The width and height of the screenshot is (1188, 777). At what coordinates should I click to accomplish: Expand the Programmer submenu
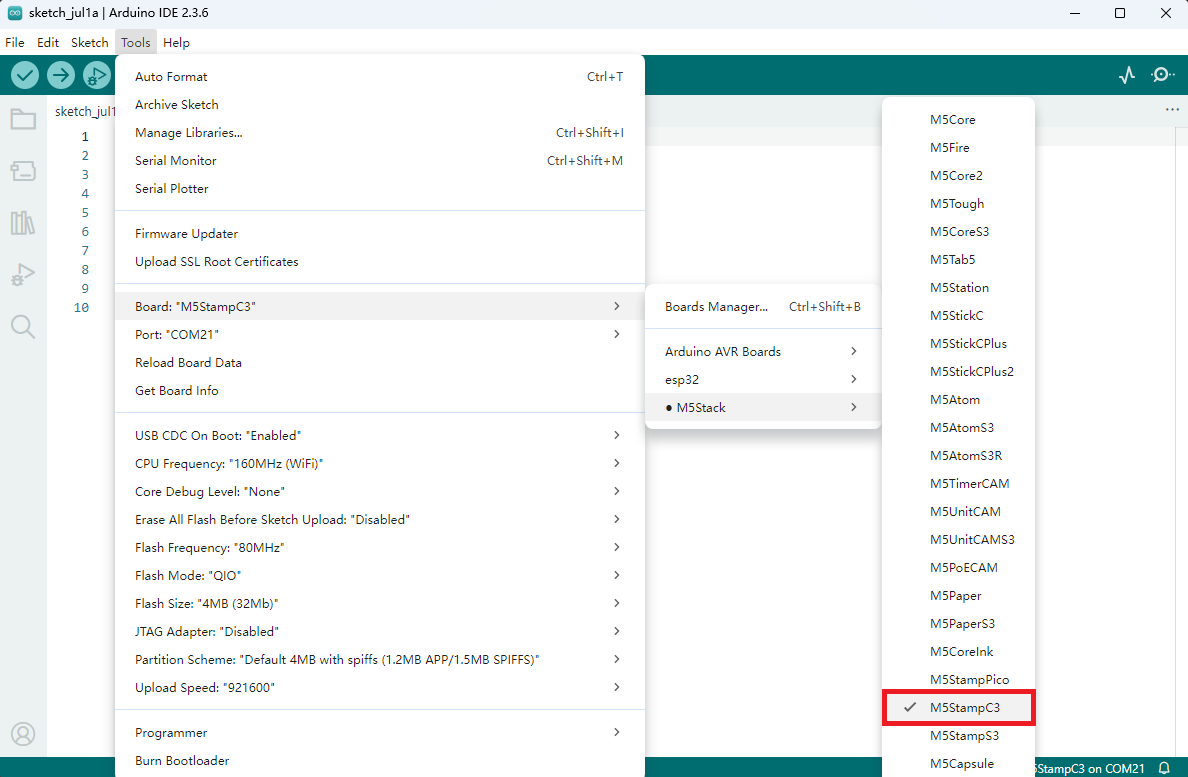pos(380,732)
